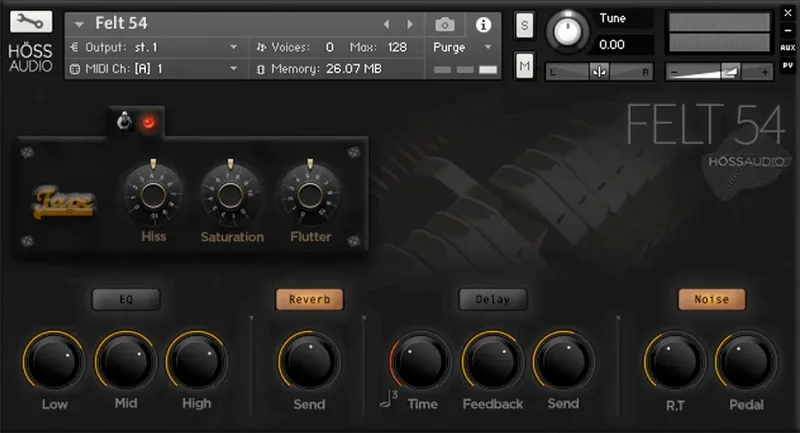This screenshot has height=433, width=800.
Task: Disable the Reverb section
Action: pos(309,299)
